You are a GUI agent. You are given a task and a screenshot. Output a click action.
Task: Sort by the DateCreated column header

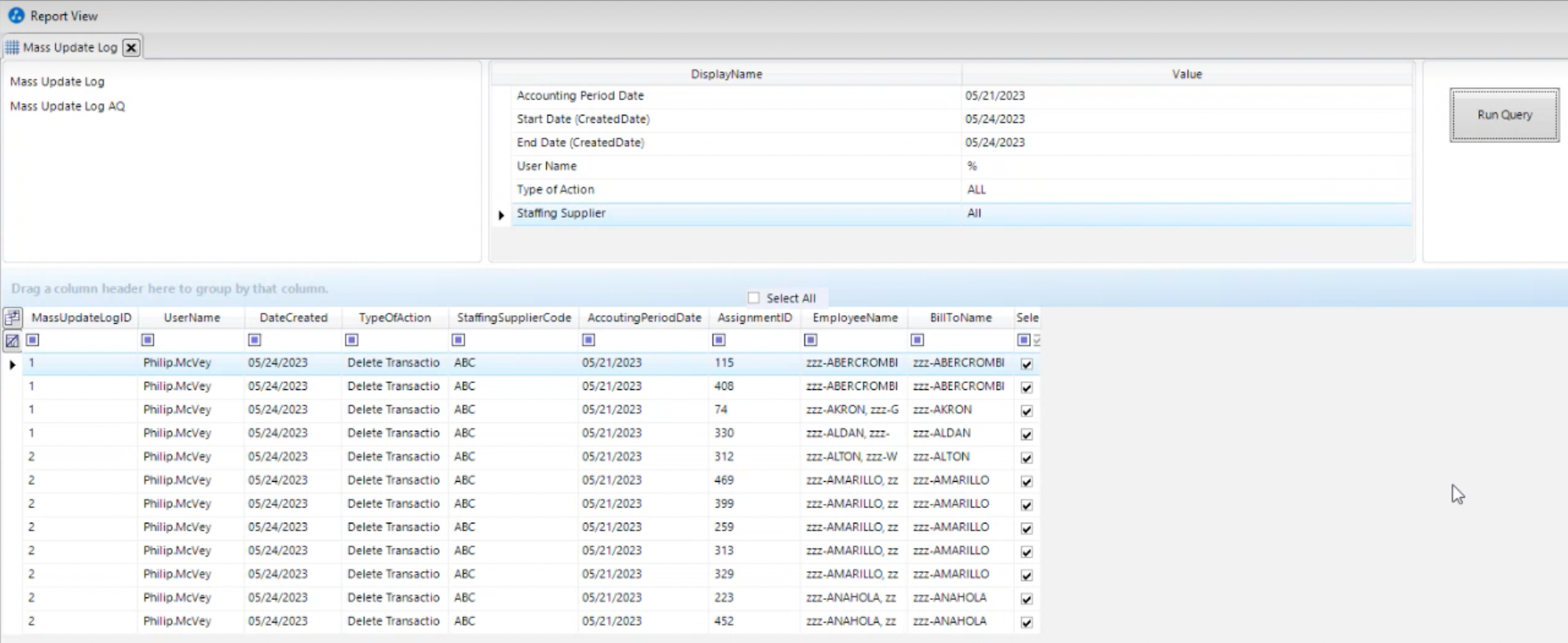[294, 318]
